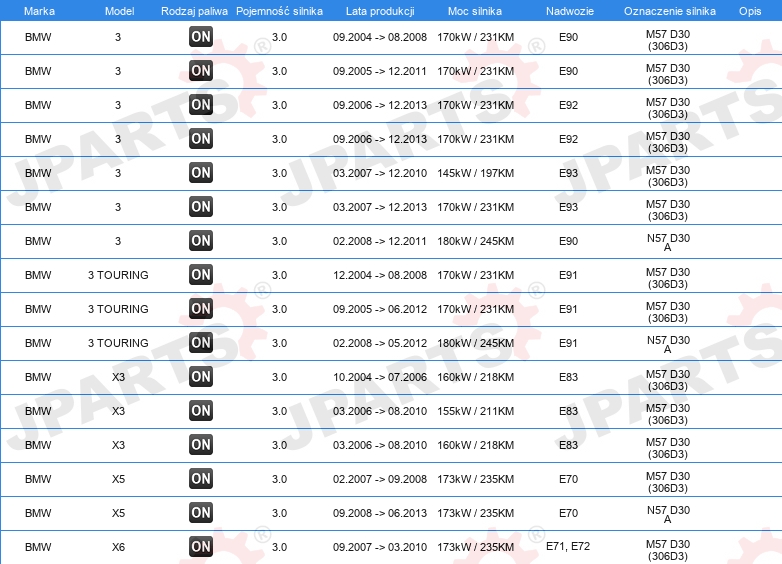Click the X5 model cell in the 02.2007 row
Screen dimensions: 782x564
tap(118, 479)
